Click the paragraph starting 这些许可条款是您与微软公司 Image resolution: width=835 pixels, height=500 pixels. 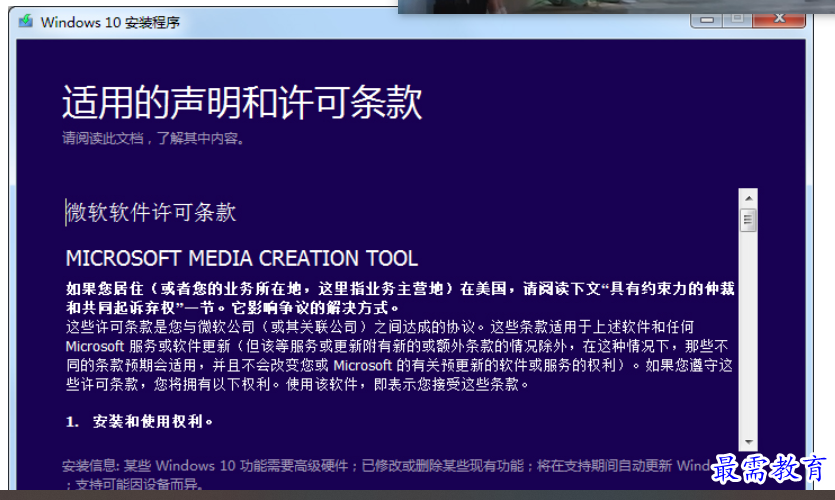point(399,355)
